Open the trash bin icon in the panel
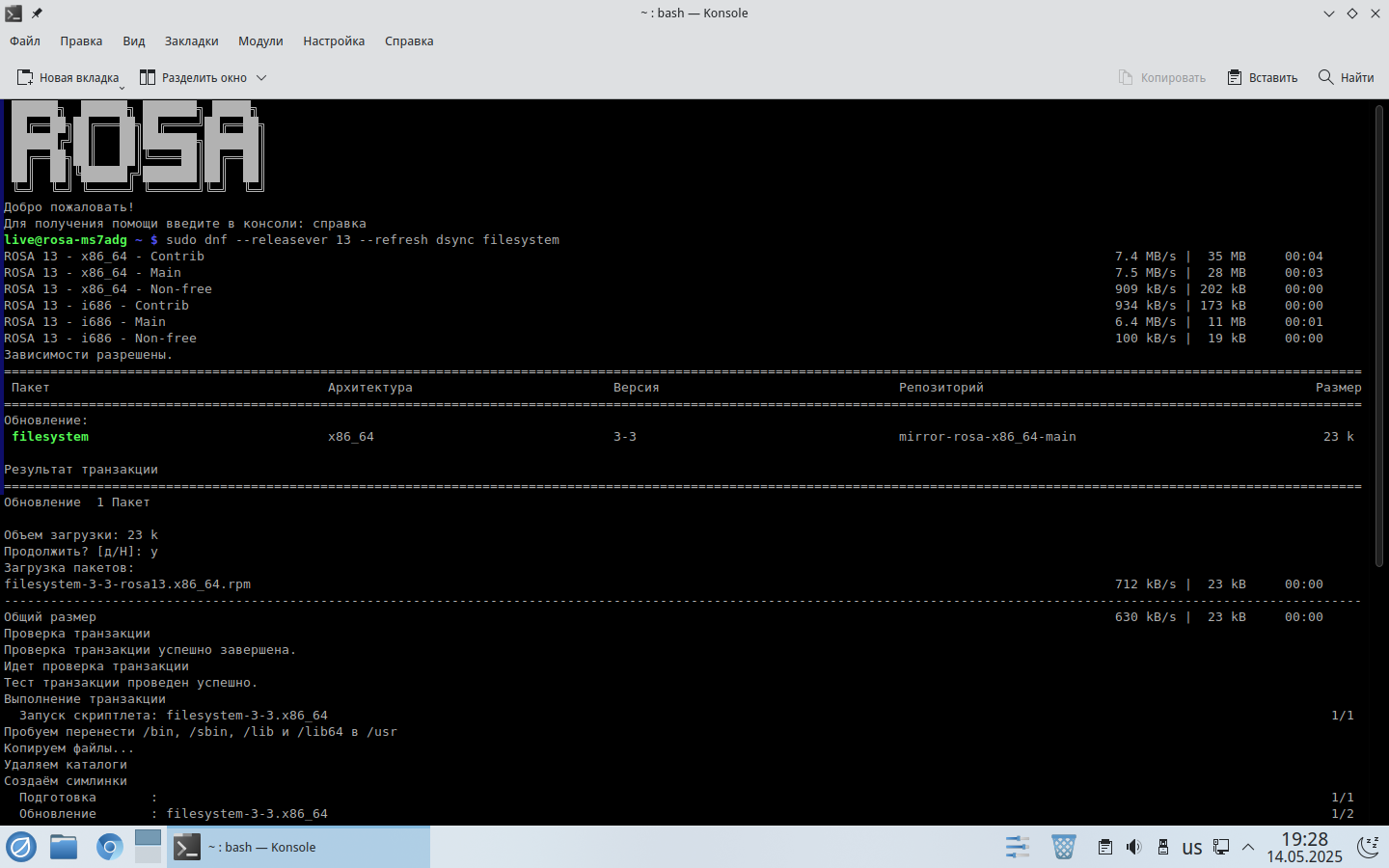The height and width of the screenshot is (868, 1389). click(x=1063, y=847)
